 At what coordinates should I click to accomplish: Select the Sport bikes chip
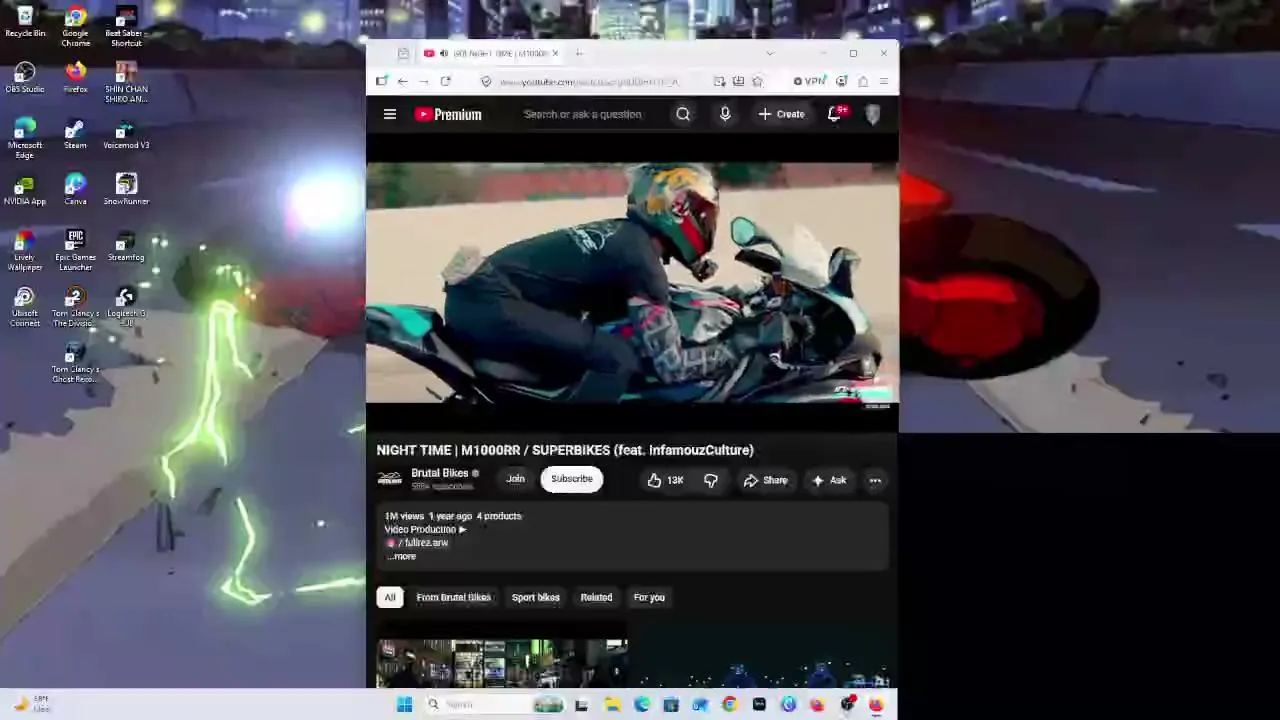click(x=536, y=598)
